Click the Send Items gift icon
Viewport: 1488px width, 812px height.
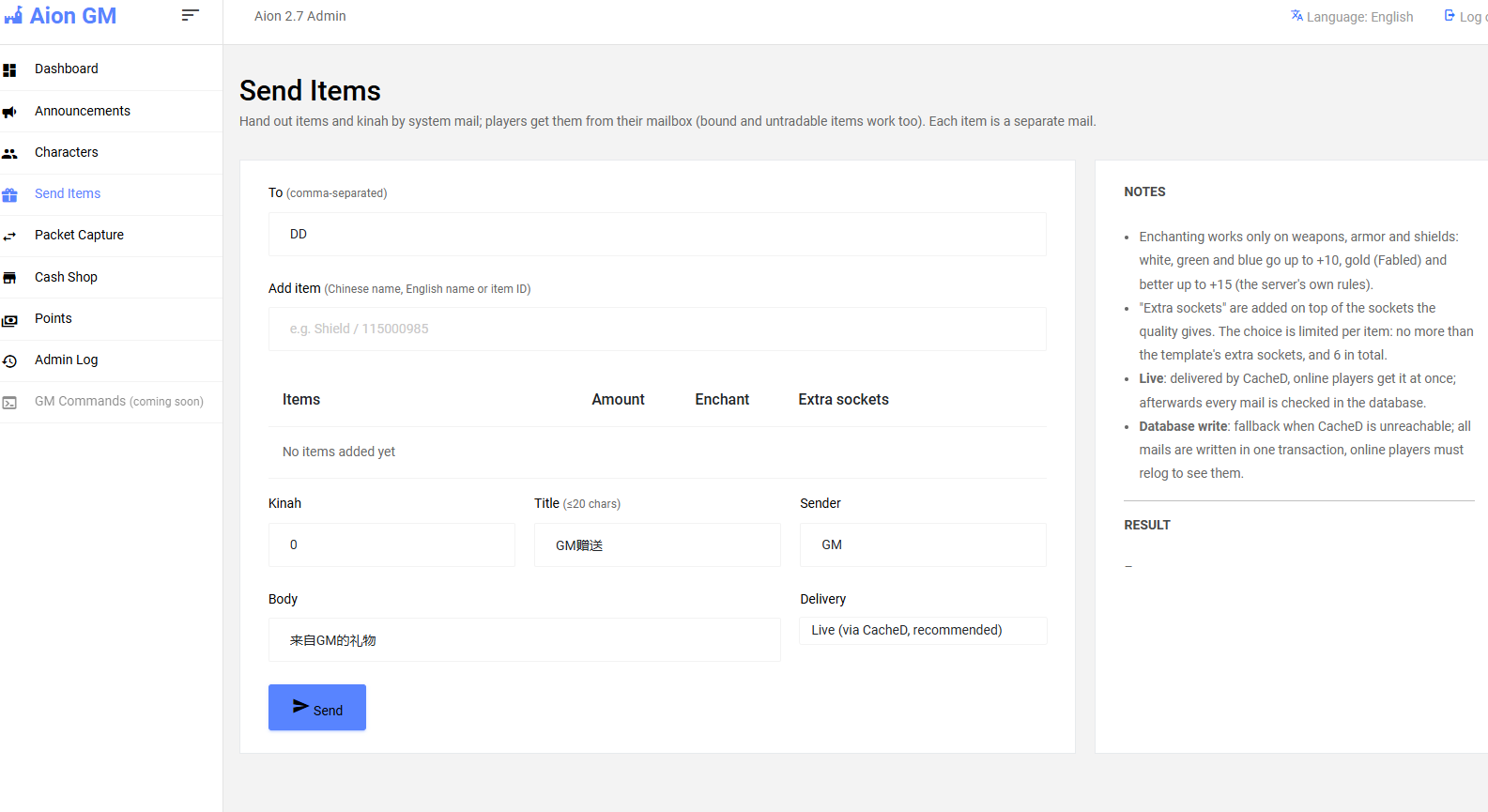9,194
